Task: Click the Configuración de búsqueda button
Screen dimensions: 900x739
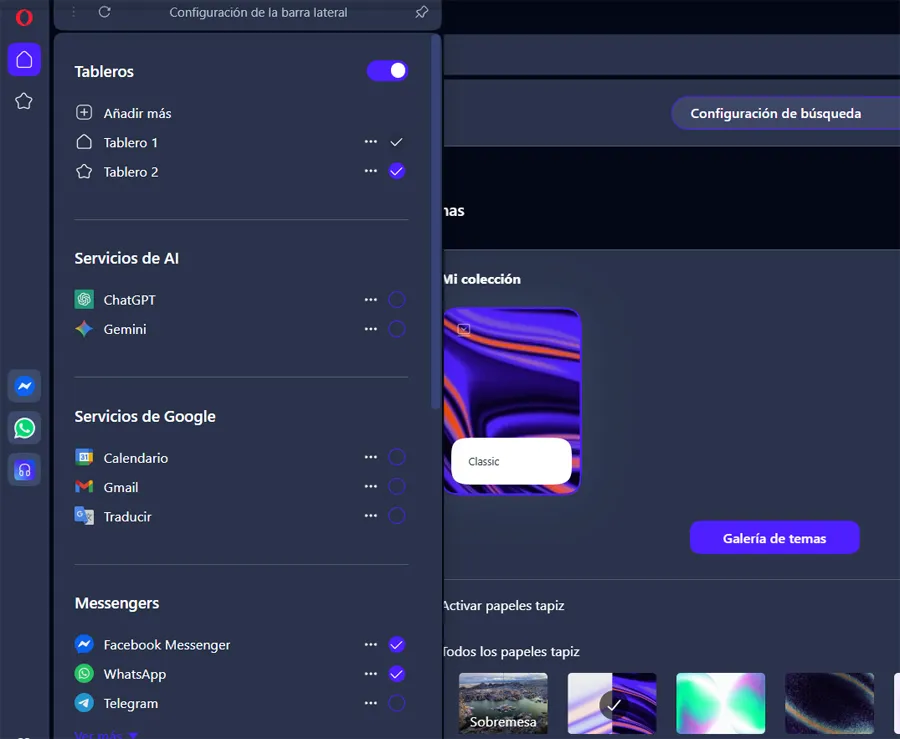Action: 775,114
